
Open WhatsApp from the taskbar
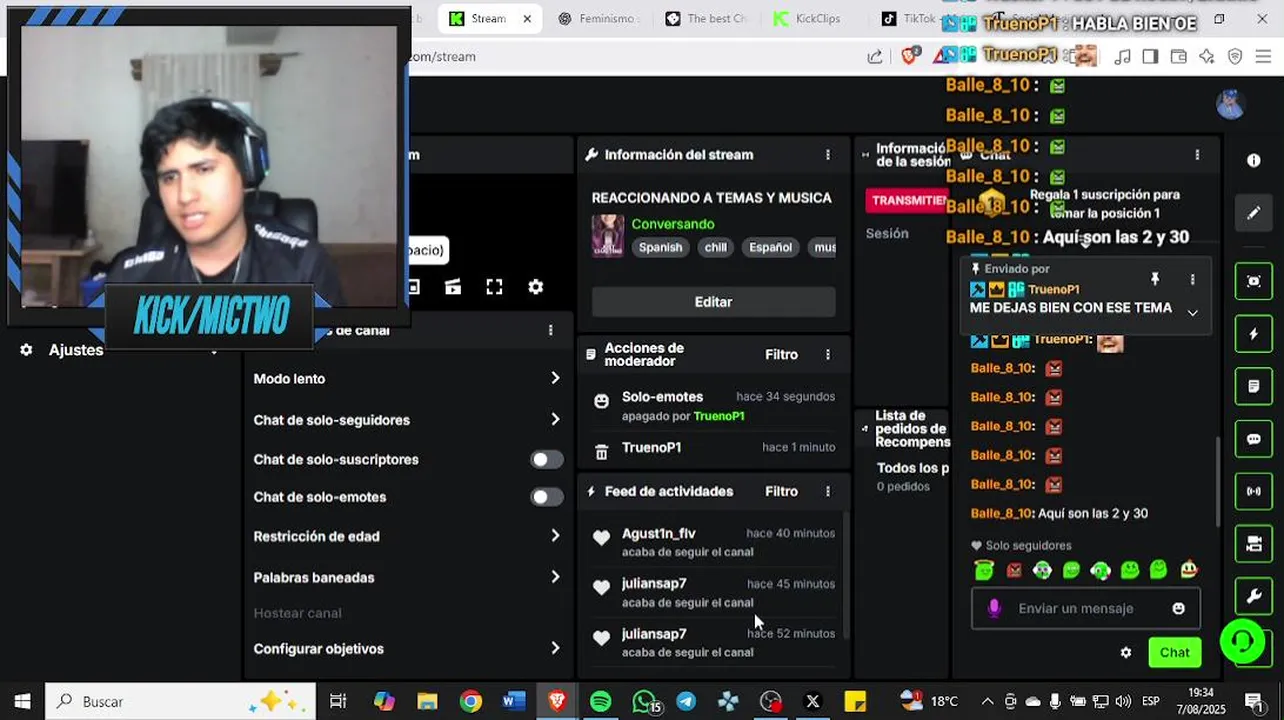pos(645,702)
